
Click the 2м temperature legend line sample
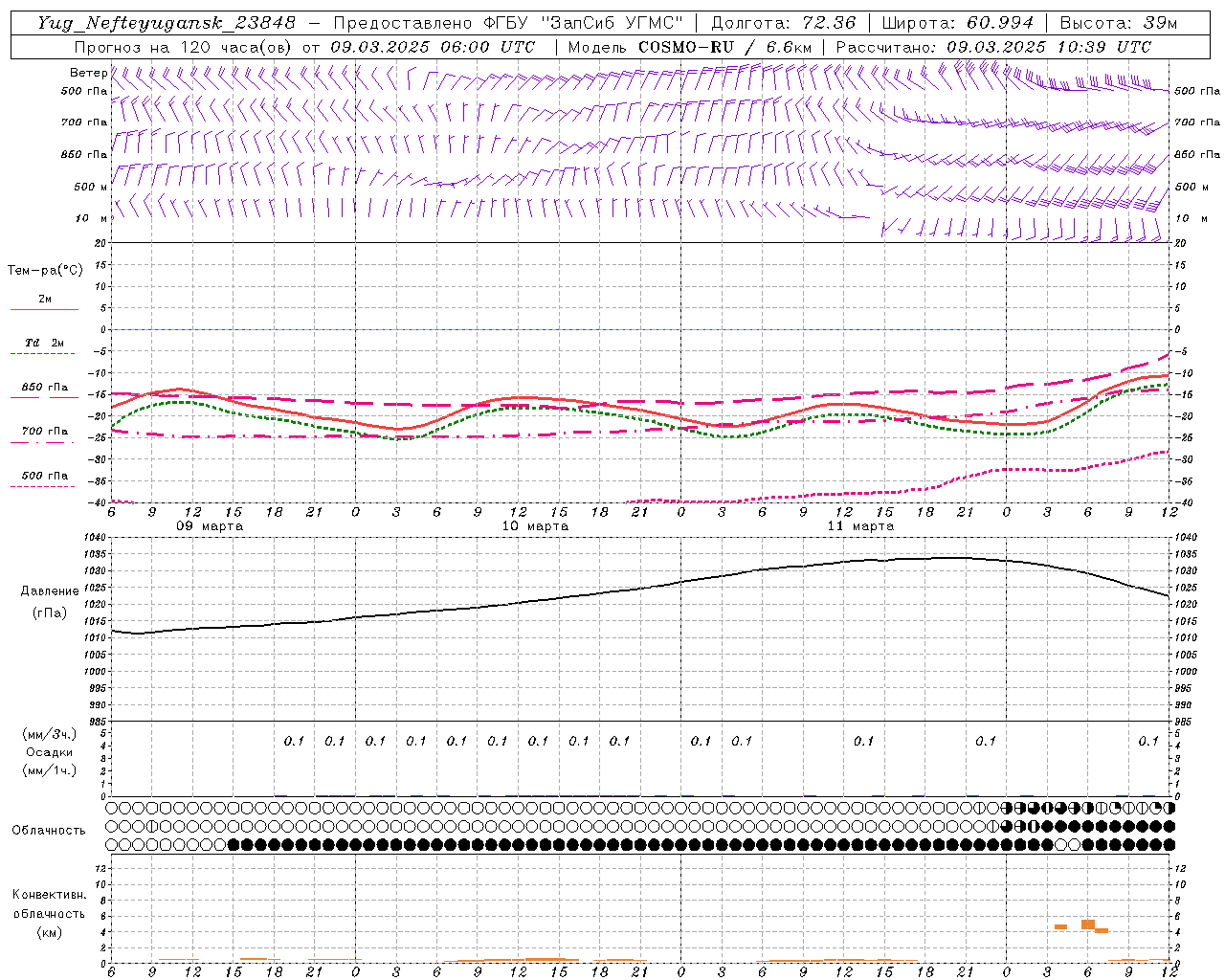click(44, 310)
